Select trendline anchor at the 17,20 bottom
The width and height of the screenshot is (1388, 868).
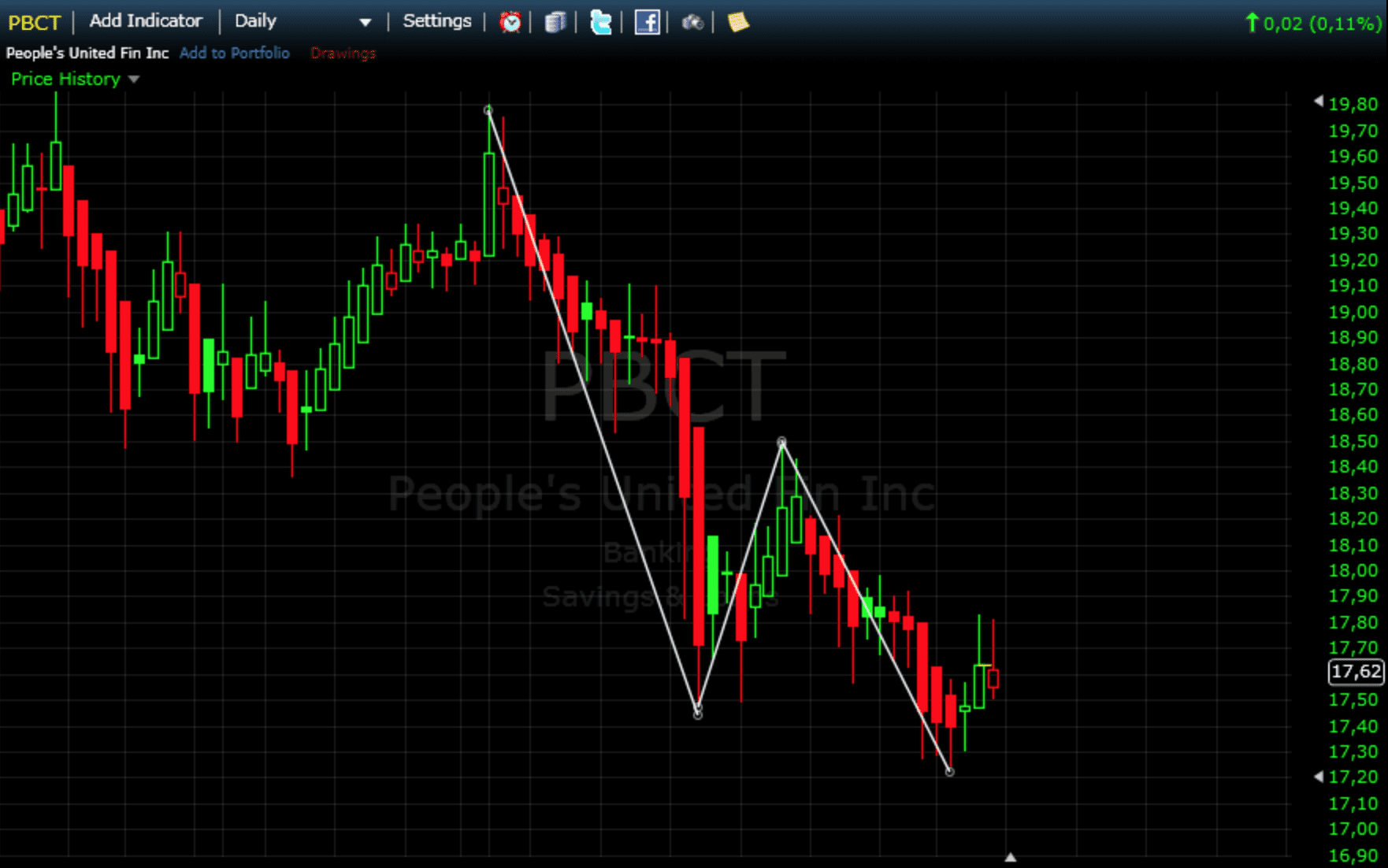coord(950,772)
